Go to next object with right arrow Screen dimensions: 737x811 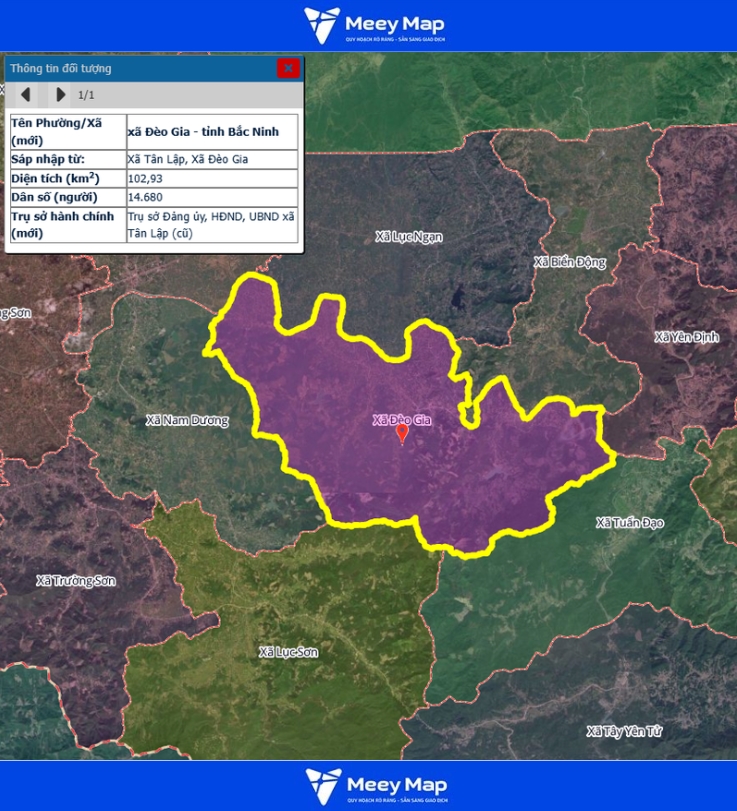point(61,94)
